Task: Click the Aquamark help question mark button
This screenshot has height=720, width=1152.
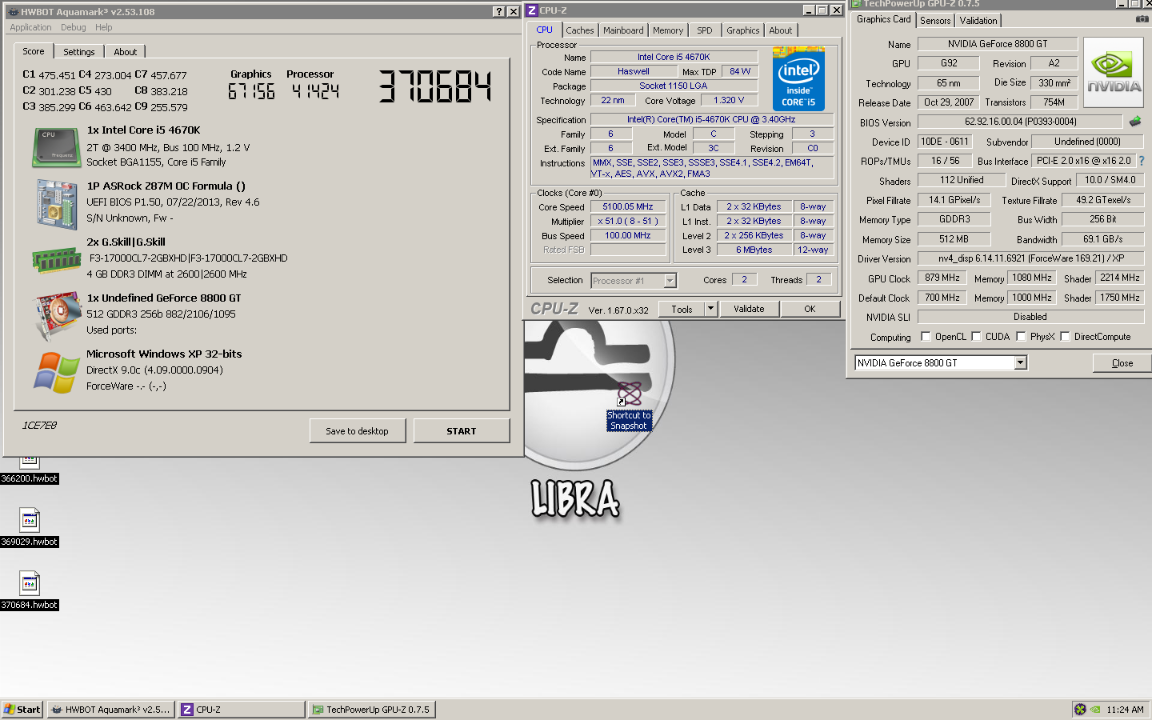Action: (x=499, y=12)
